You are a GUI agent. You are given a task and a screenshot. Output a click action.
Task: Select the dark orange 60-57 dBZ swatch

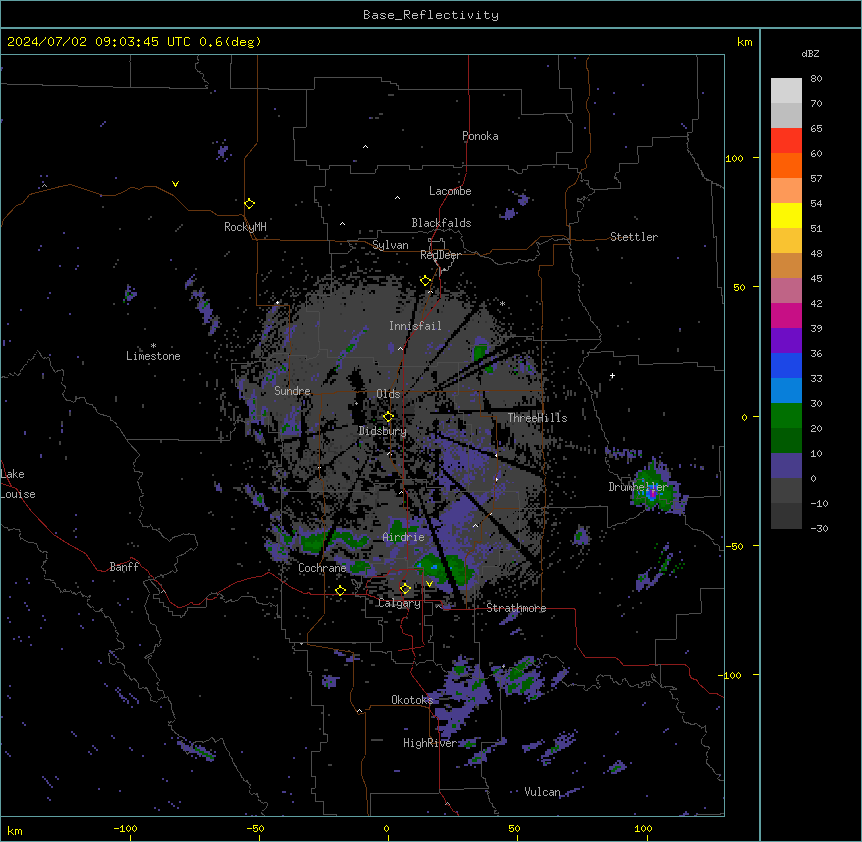(x=786, y=165)
